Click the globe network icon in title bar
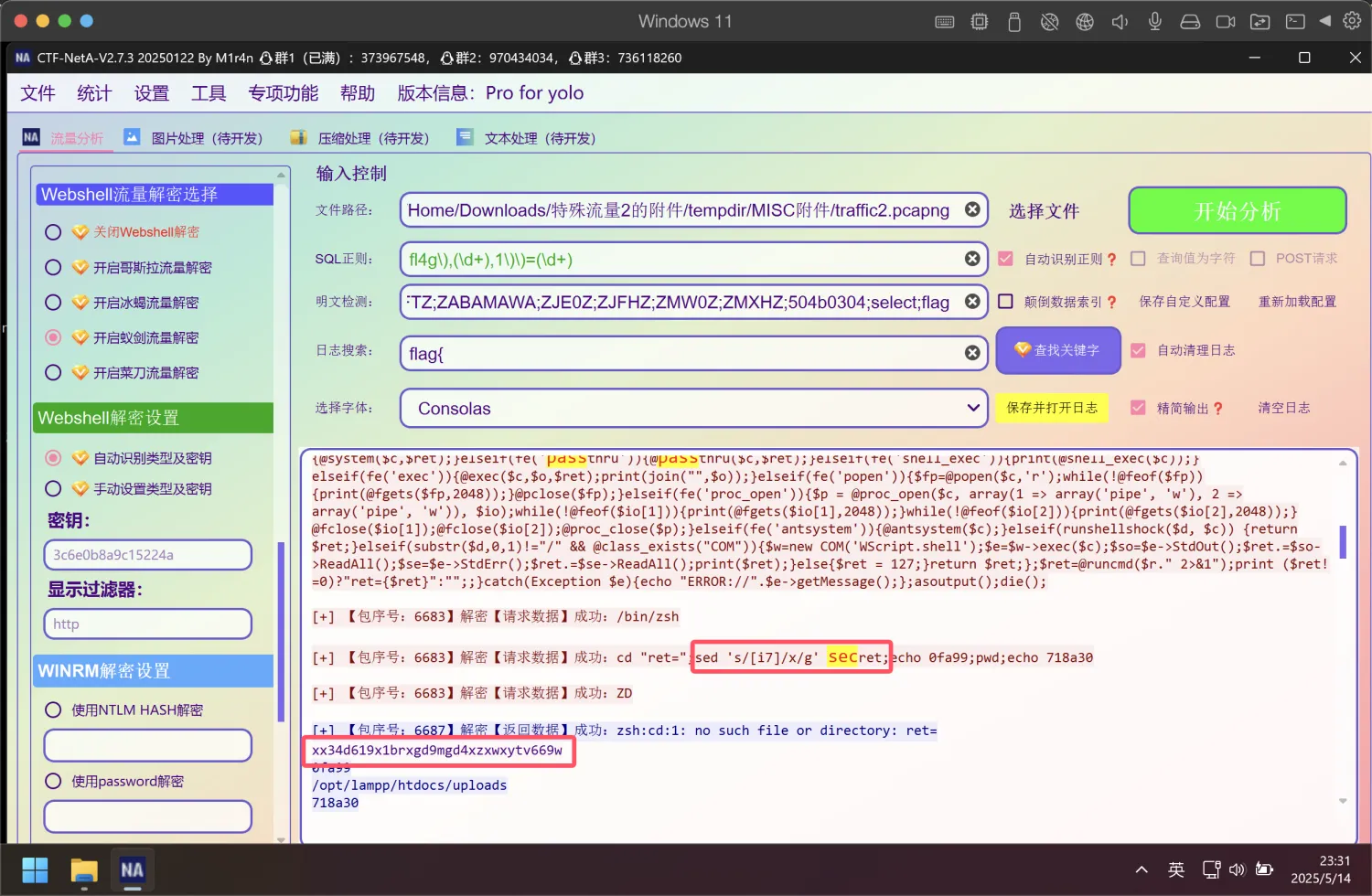This screenshot has width=1372, height=896. 1085,22
